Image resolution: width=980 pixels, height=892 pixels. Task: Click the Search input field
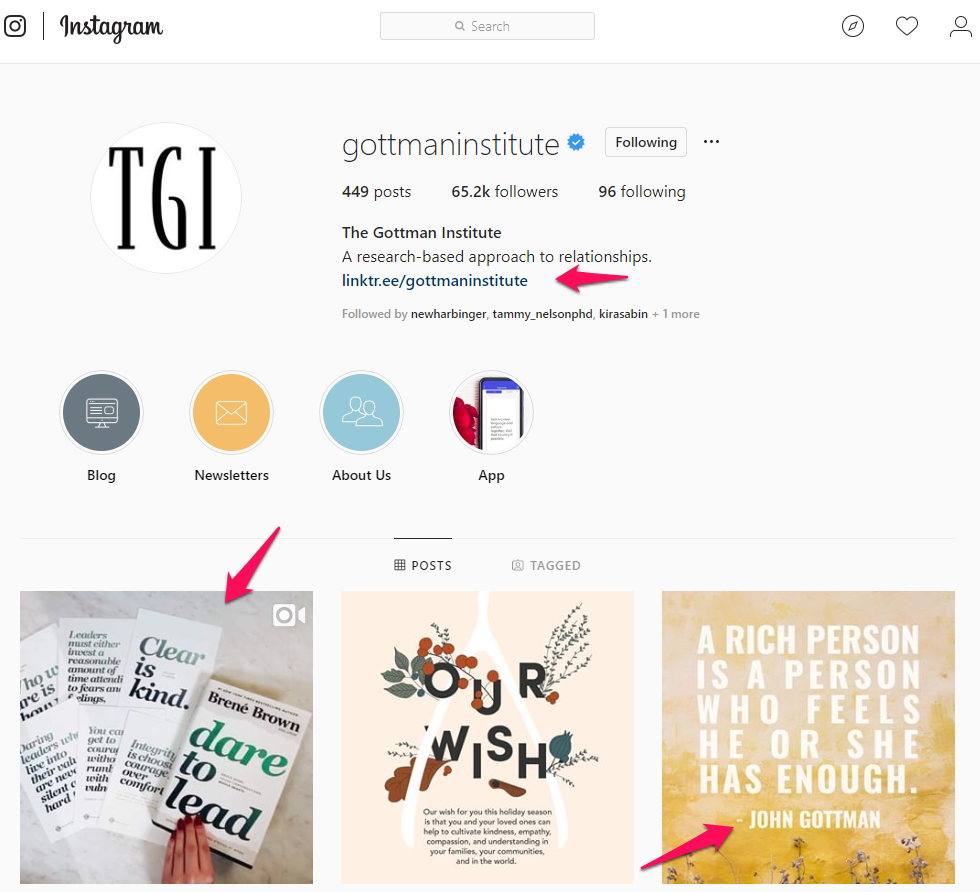[x=488, y=26]
